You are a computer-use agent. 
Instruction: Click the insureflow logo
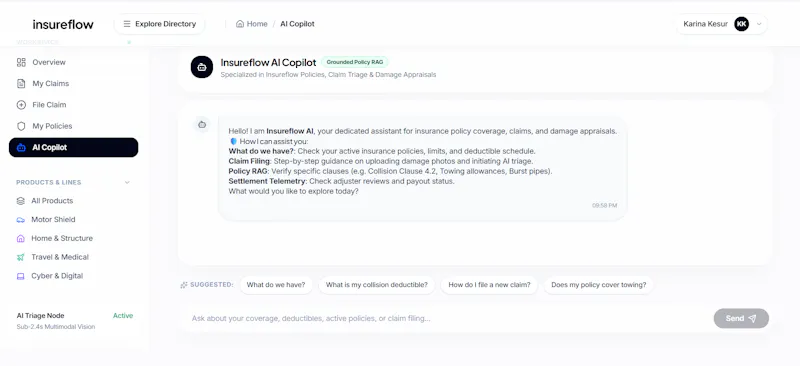(x=63, y=25)
